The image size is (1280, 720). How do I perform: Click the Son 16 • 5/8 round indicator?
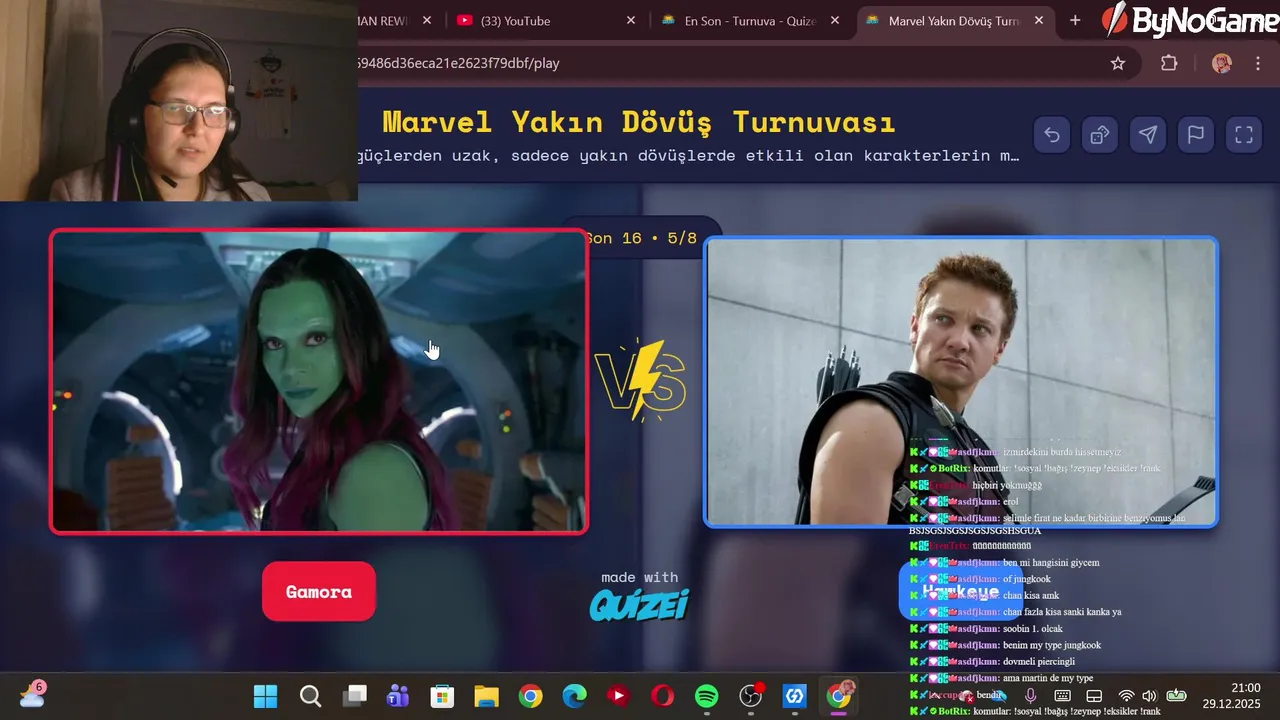point(641,238)
